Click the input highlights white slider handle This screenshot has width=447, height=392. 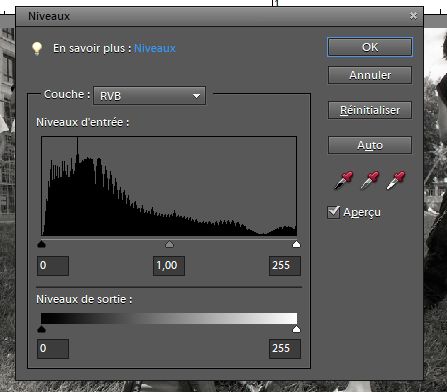[296, 244]
